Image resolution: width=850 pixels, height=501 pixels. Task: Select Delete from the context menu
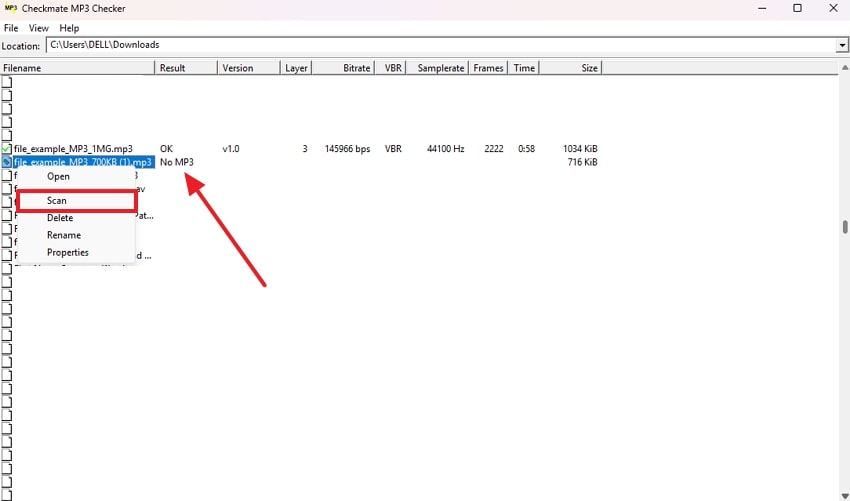[x=60, y=218]
